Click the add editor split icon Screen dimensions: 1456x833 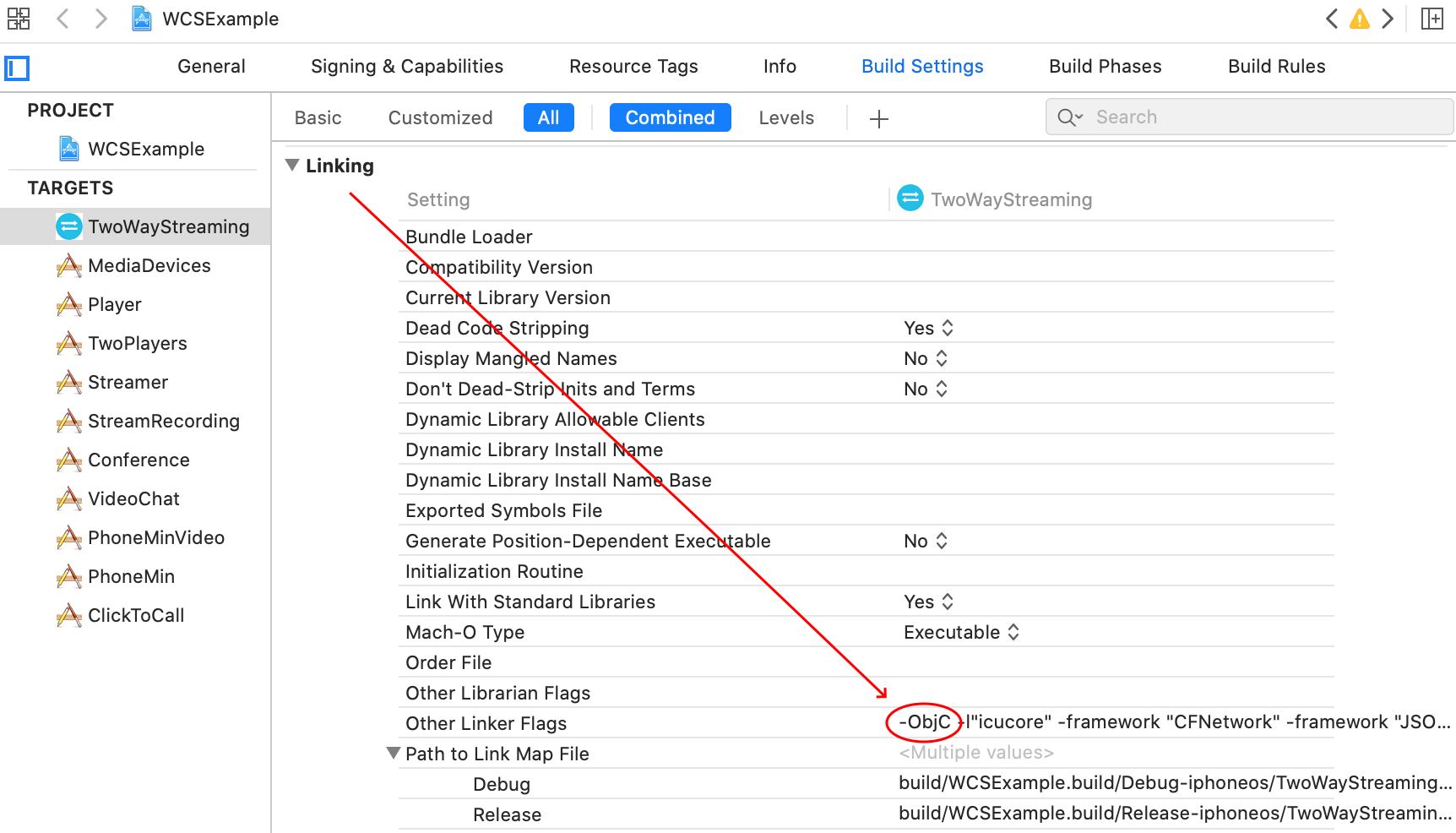click(x=1432, y=19)
